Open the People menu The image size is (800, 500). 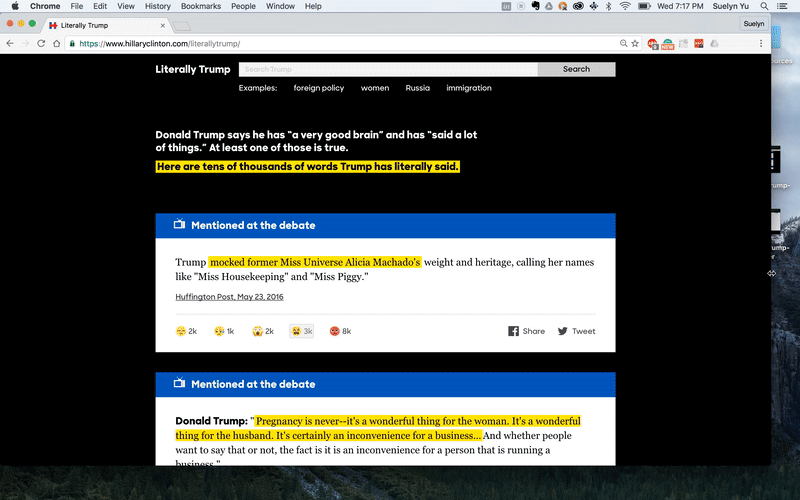(243, 6)
